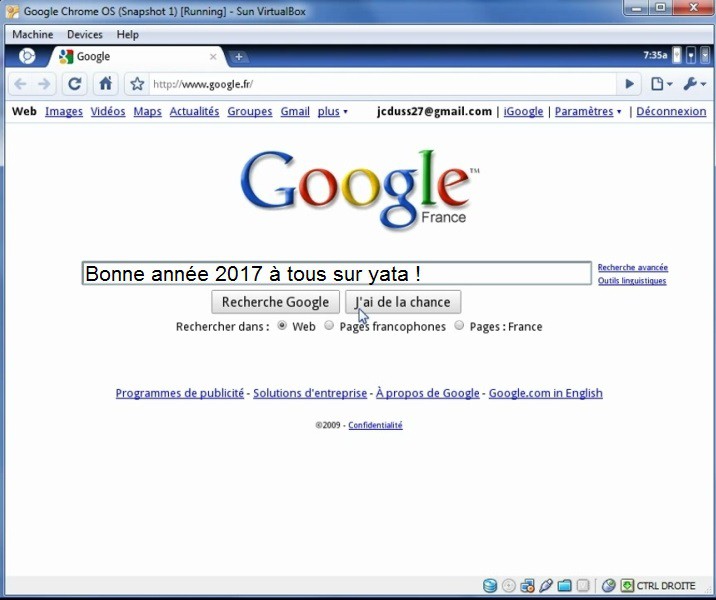Click the USB devices status icon
Screen dimensions: 716x600
click(x=546, y=585)
